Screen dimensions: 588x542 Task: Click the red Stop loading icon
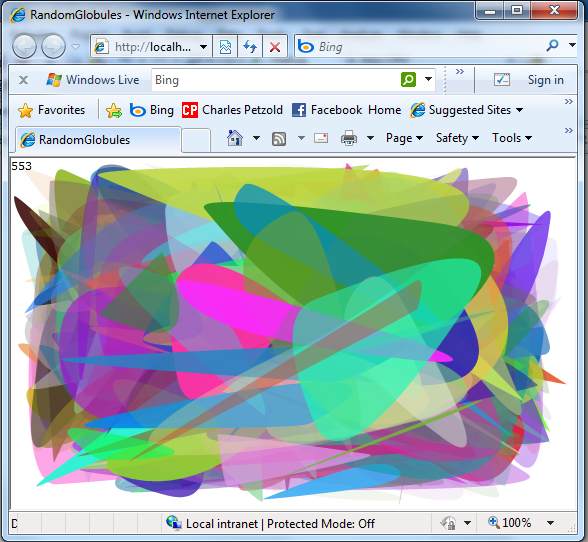tap(275, 47)
